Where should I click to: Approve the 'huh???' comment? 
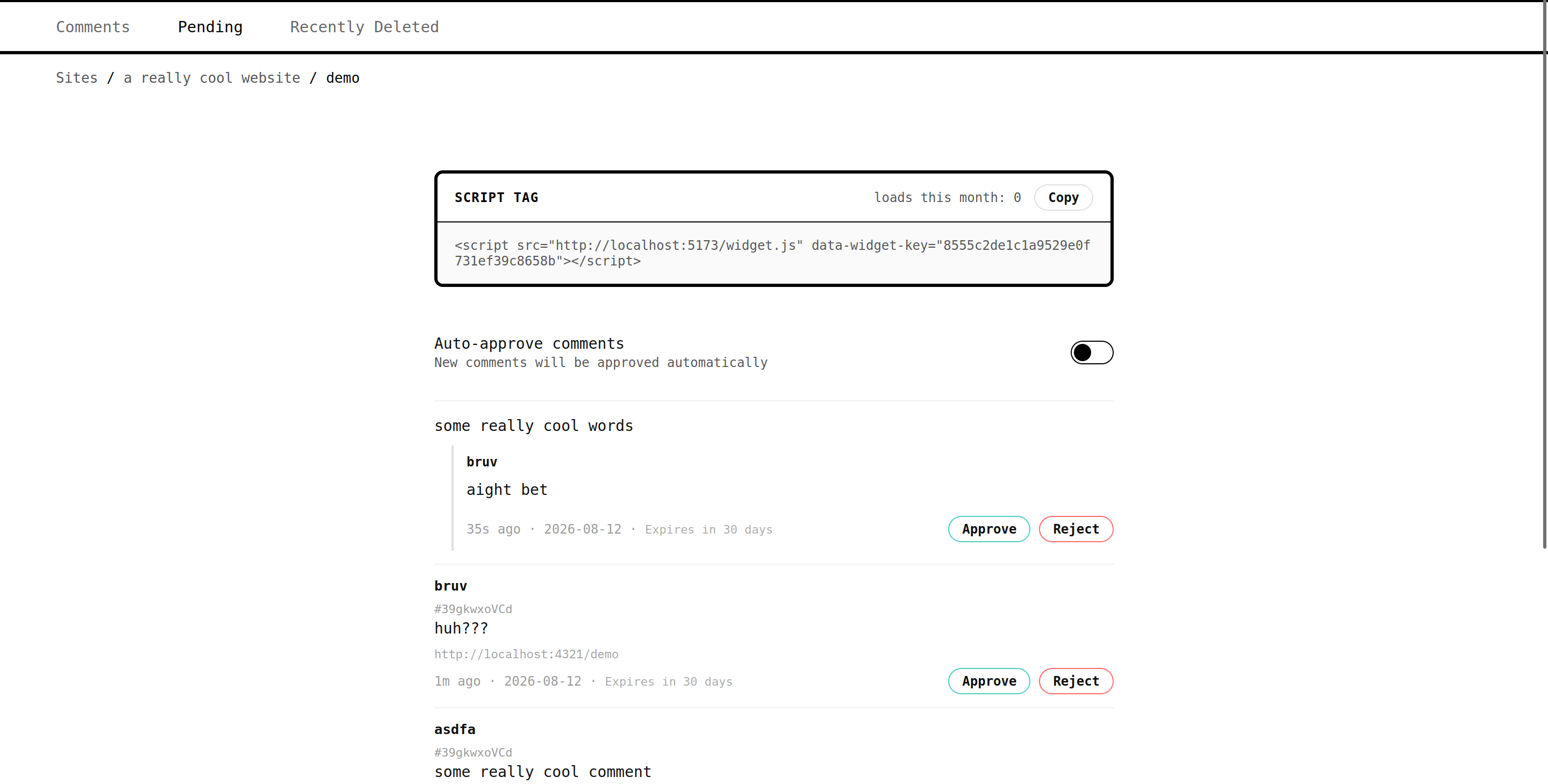[x=988, y=681]
